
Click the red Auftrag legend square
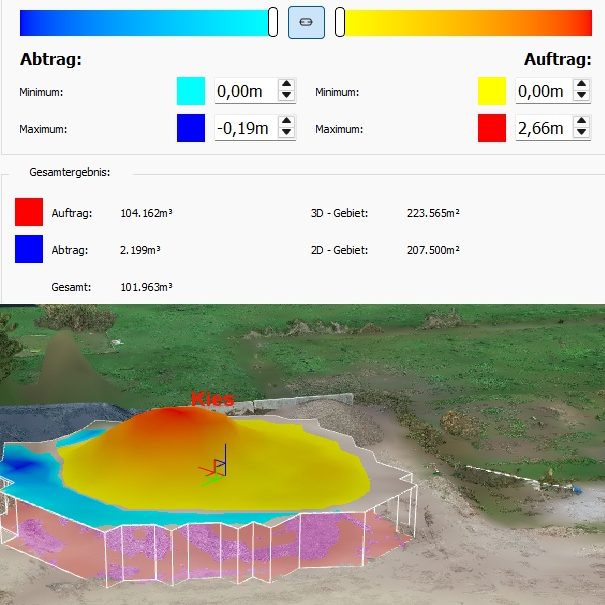pyautogui.click(x=29, y=212)
